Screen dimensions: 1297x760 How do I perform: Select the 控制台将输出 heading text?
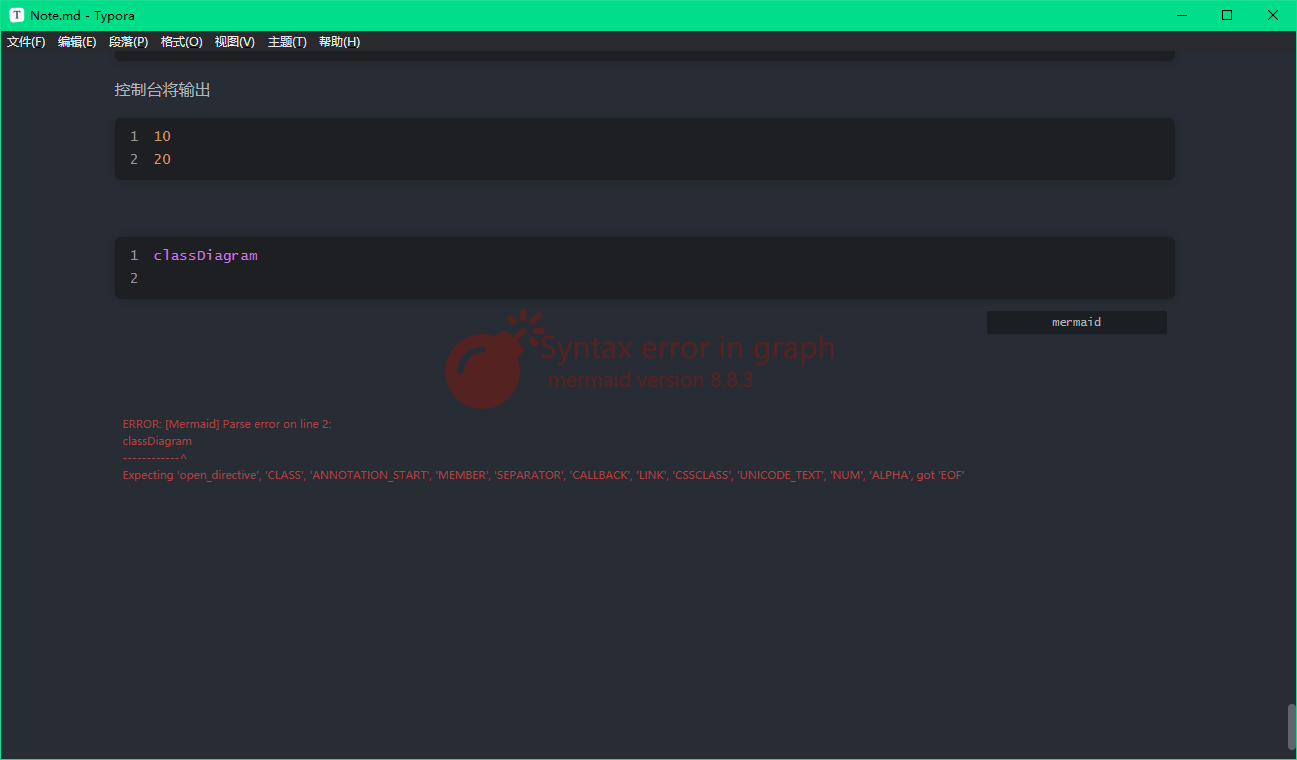(x=162, y=89)
